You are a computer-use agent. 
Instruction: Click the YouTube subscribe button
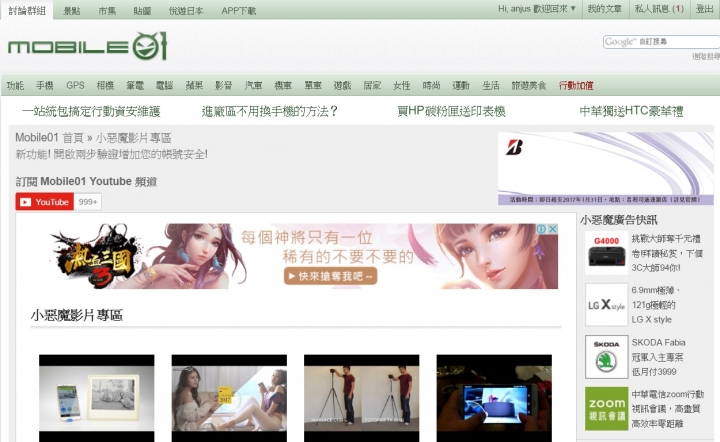[45, 202]
